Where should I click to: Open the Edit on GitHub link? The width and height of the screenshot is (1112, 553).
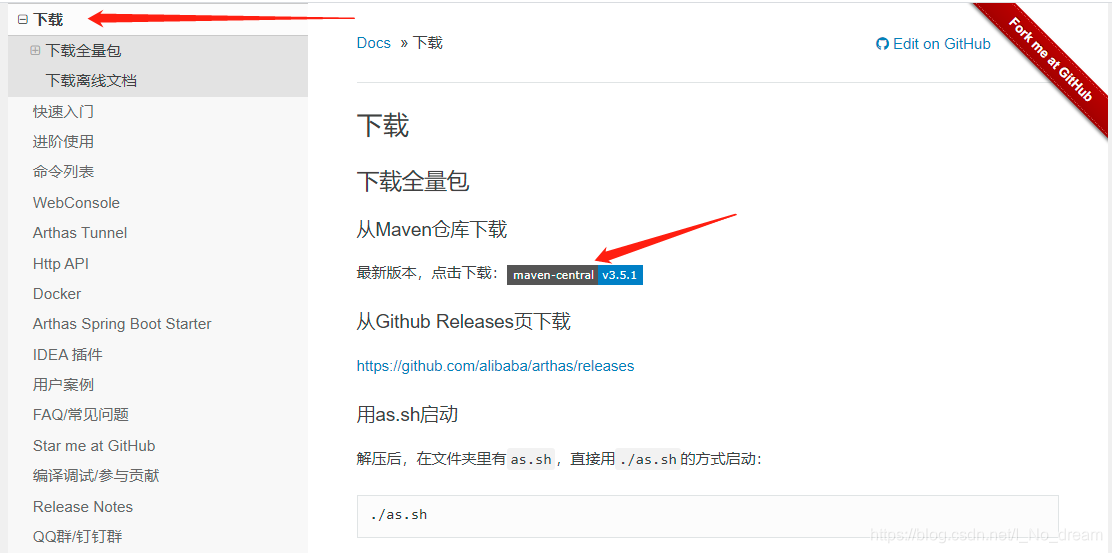[x=933, y=44]
